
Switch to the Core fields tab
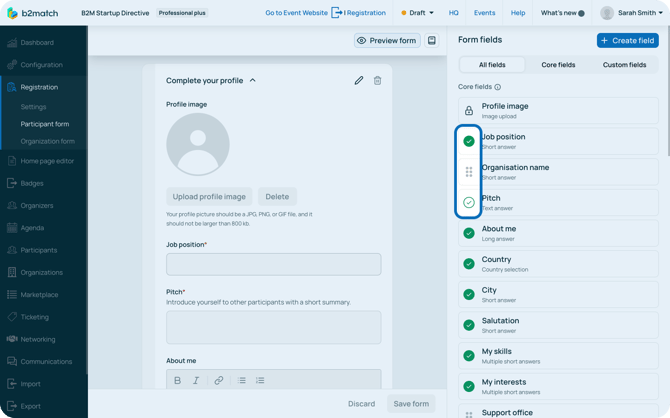pos(558,65)
